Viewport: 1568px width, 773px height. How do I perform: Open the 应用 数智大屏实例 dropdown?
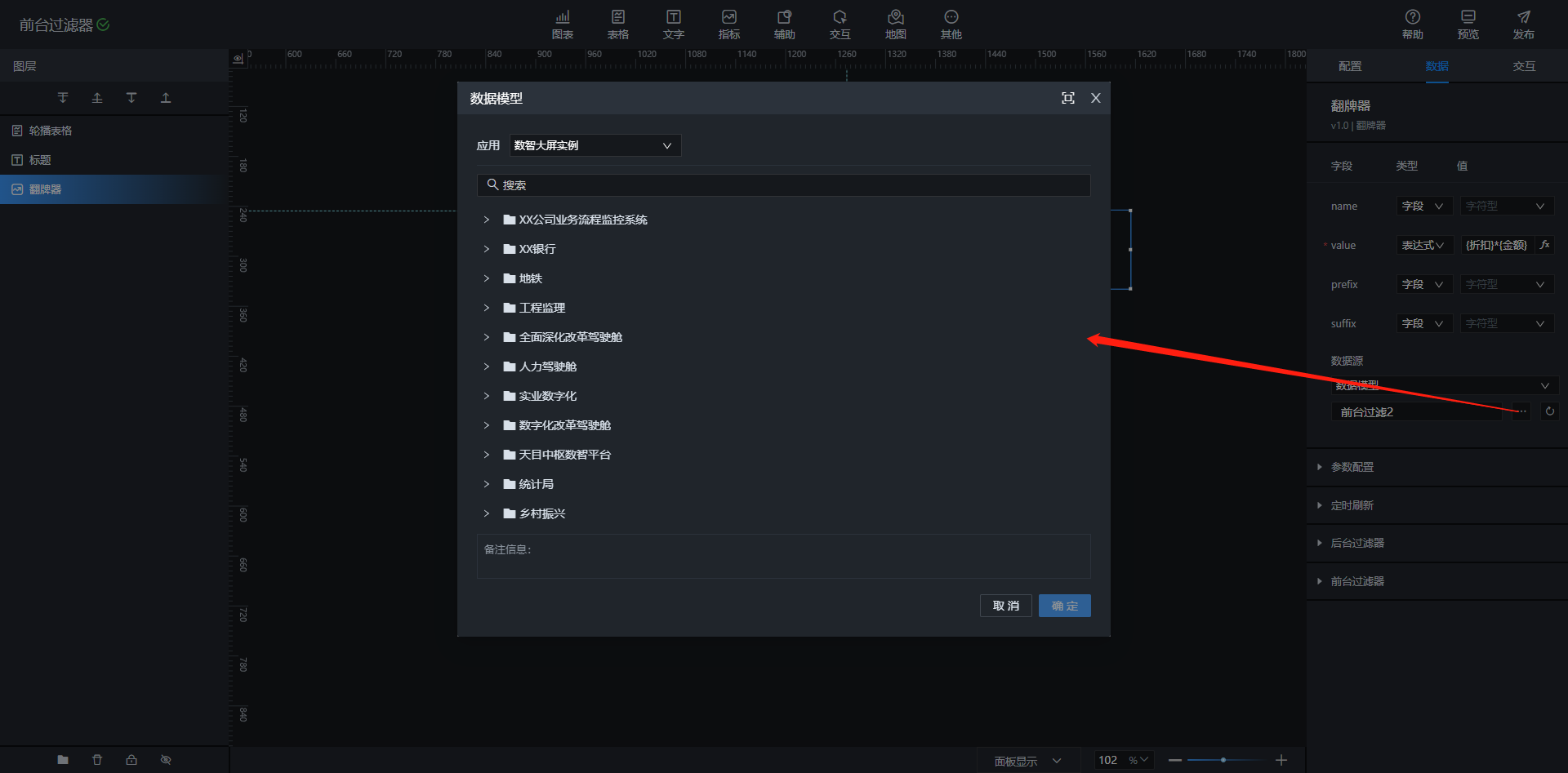(595, 145)
